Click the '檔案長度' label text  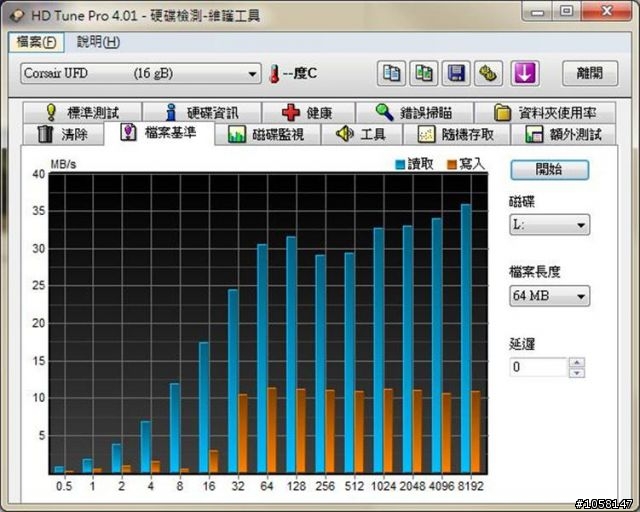pyautogui.click(x=535, y=272)
